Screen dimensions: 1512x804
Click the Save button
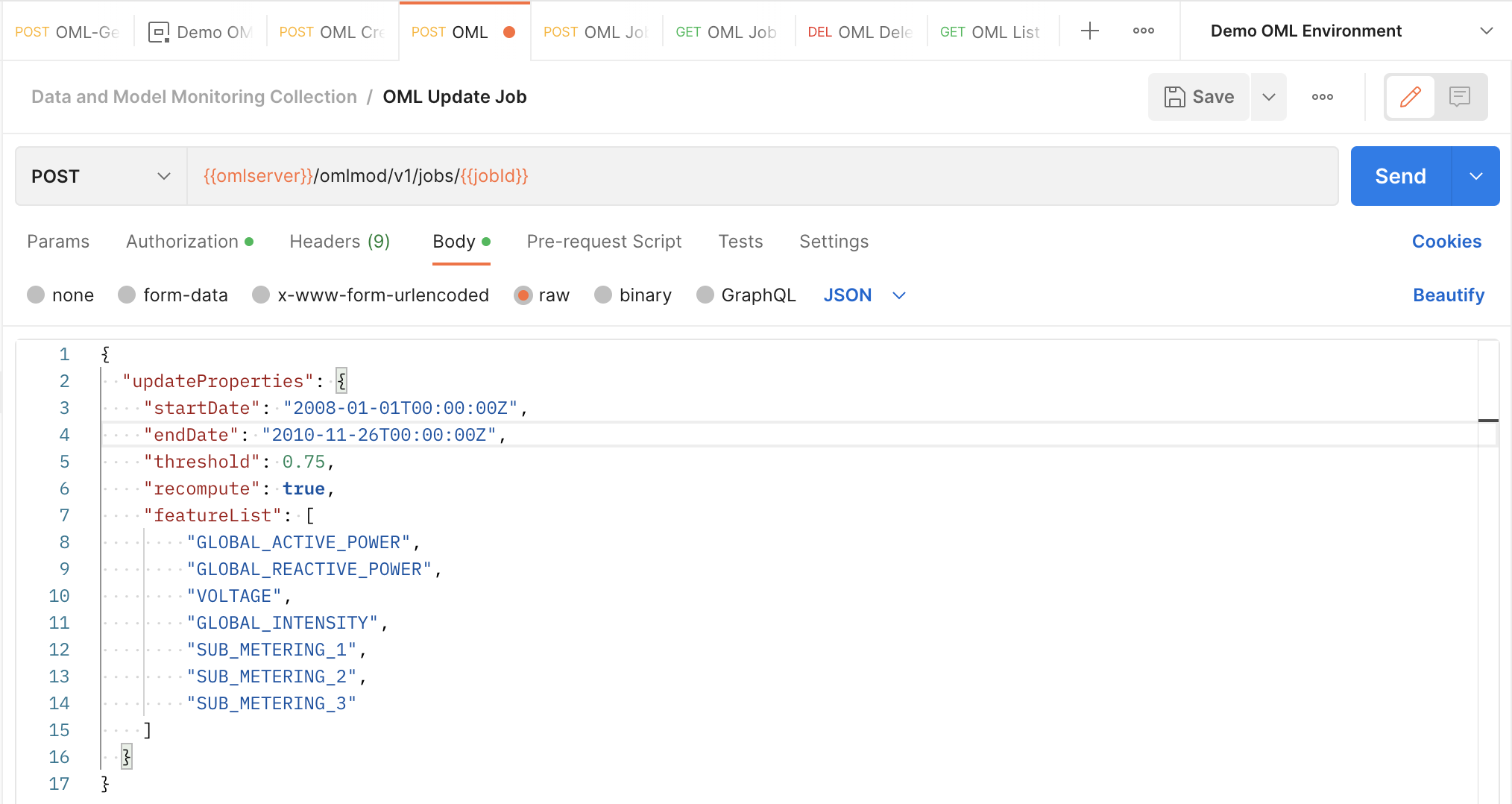pyautogui.click(x=1199, y=97)
